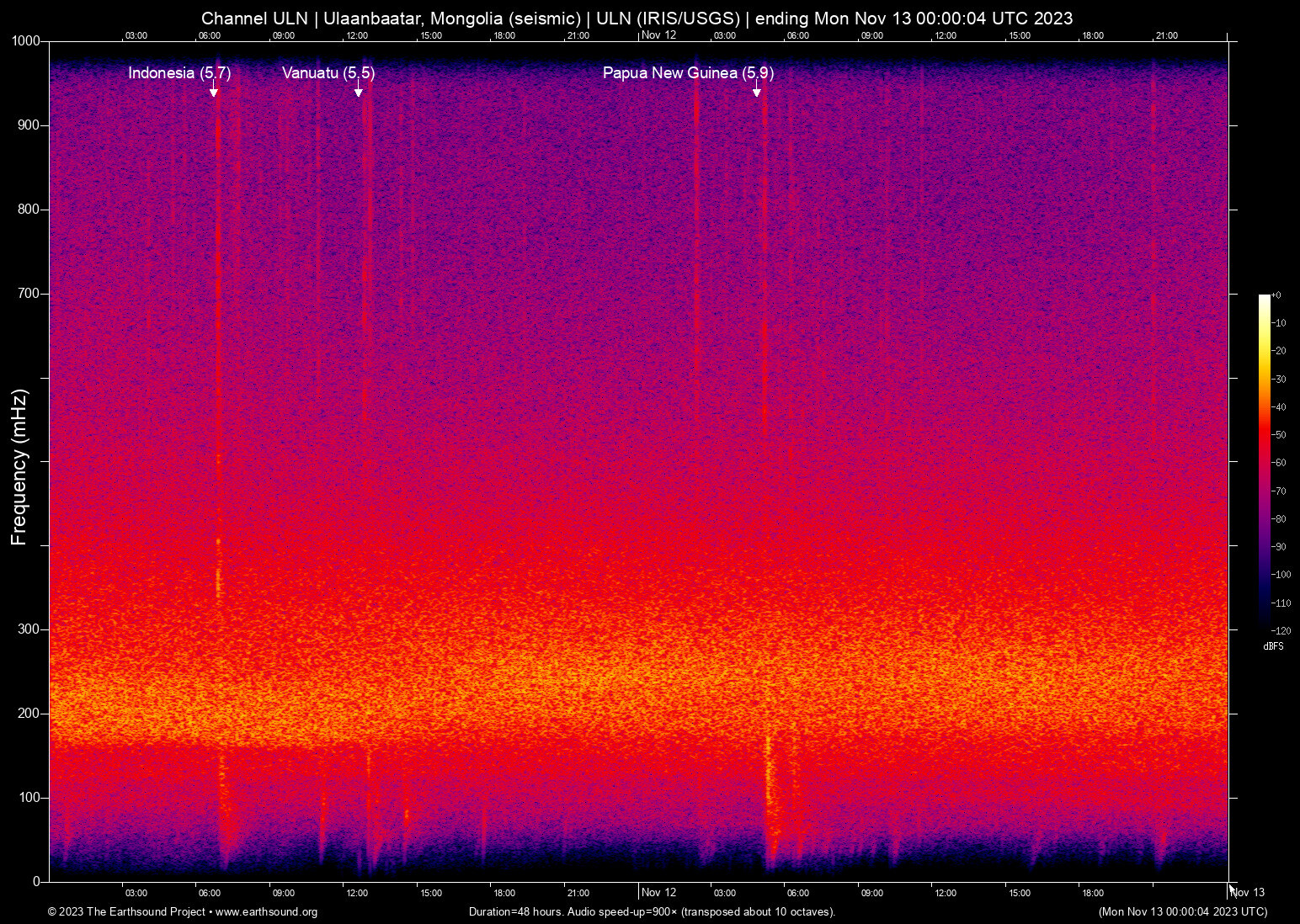The height and width of the screenshot is (924, 1300).
Task: Select the Papua New Guinea (5.9) label
Action: pyautogui.click(x=688, y=73)
